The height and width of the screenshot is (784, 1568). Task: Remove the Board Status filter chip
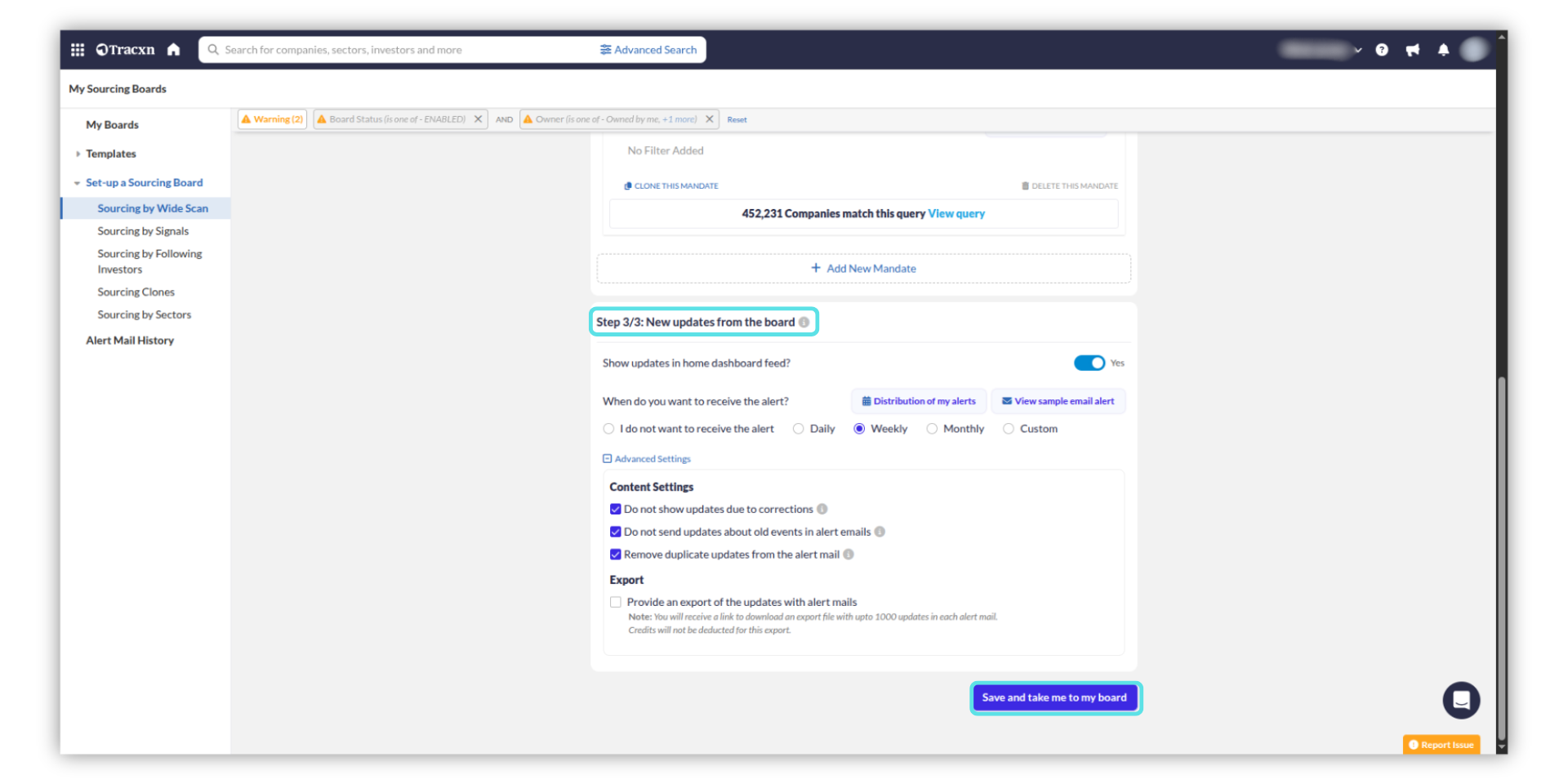(x=479, y=119)
